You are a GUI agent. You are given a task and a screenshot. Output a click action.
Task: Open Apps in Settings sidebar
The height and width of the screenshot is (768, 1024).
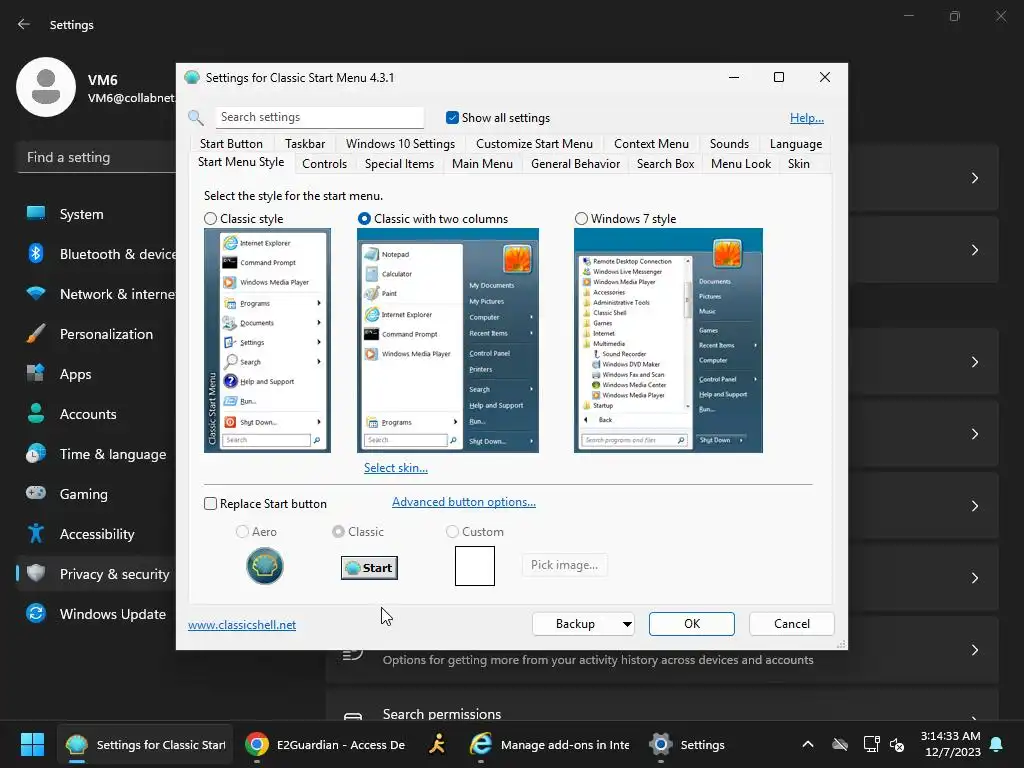(97, 374)
